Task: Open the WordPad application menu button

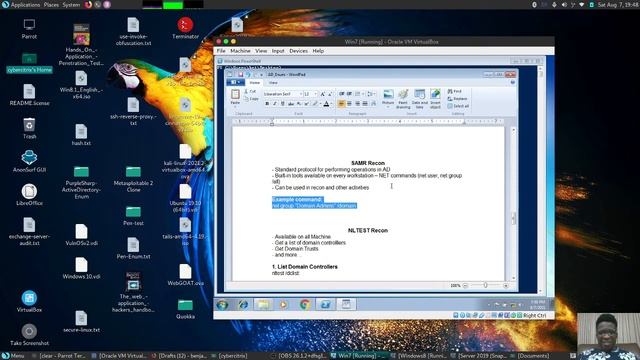Action: coord(235,82)
